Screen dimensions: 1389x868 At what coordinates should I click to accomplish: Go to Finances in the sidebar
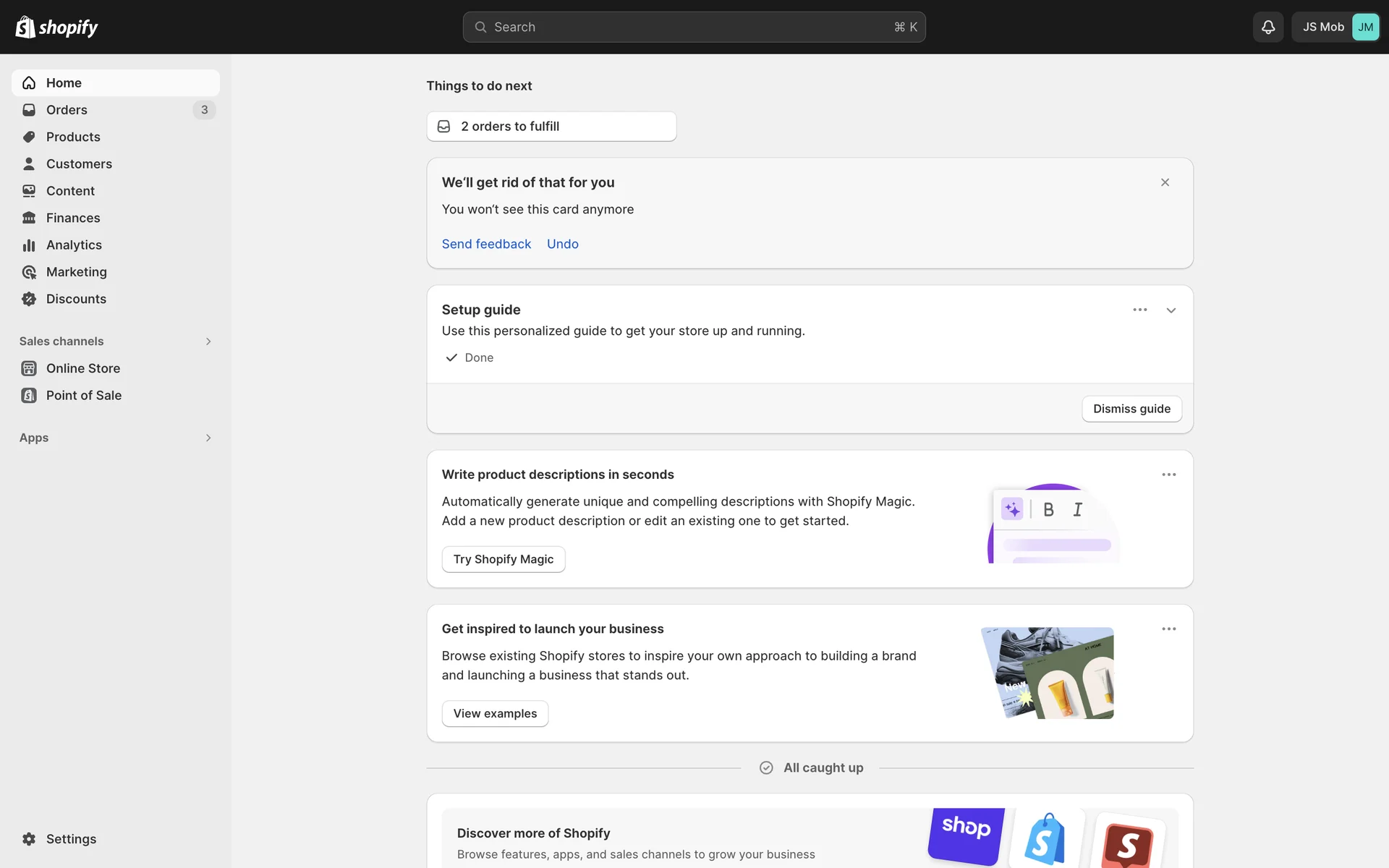(73, 218)
